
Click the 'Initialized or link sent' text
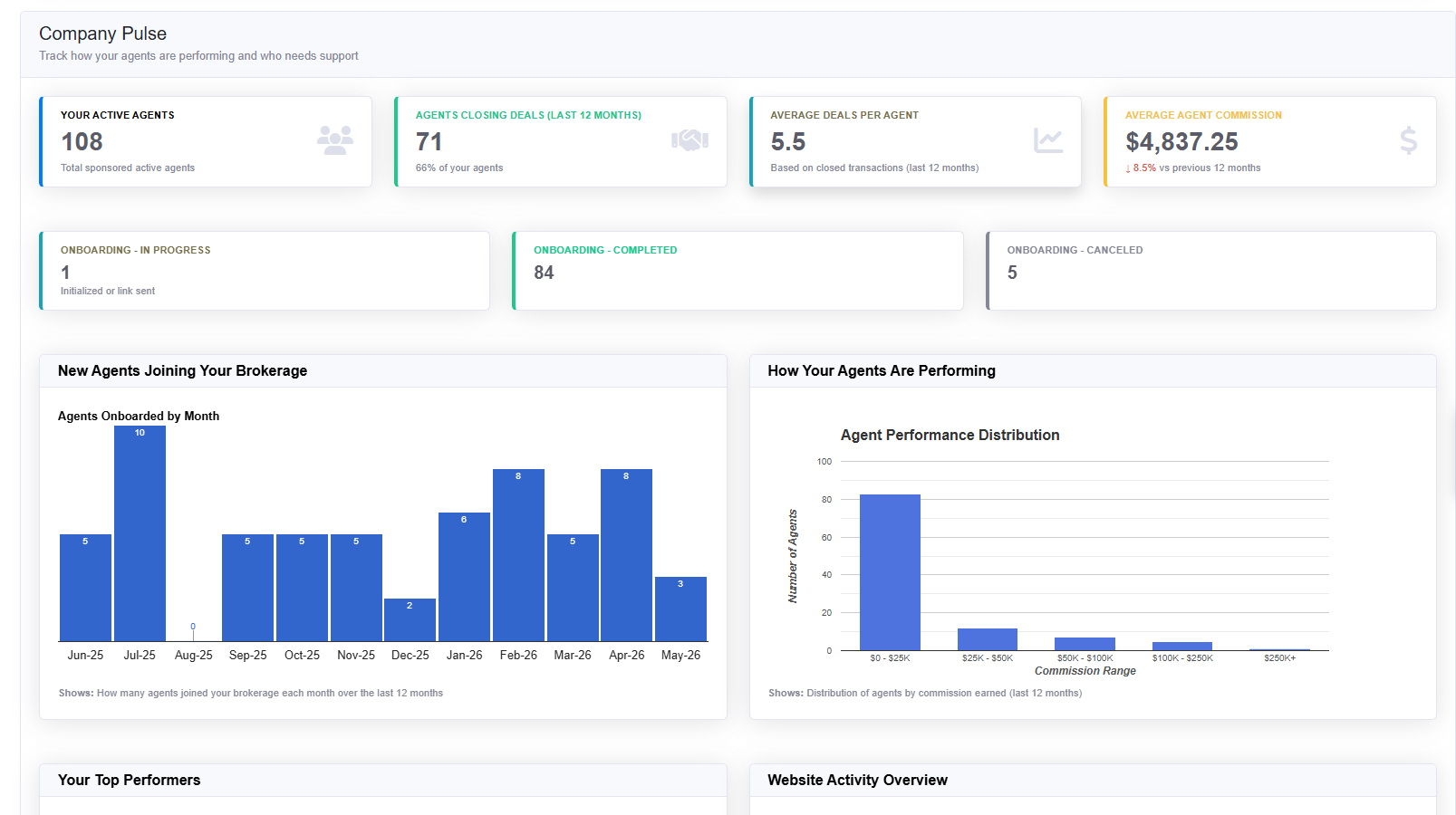point(108,291)
